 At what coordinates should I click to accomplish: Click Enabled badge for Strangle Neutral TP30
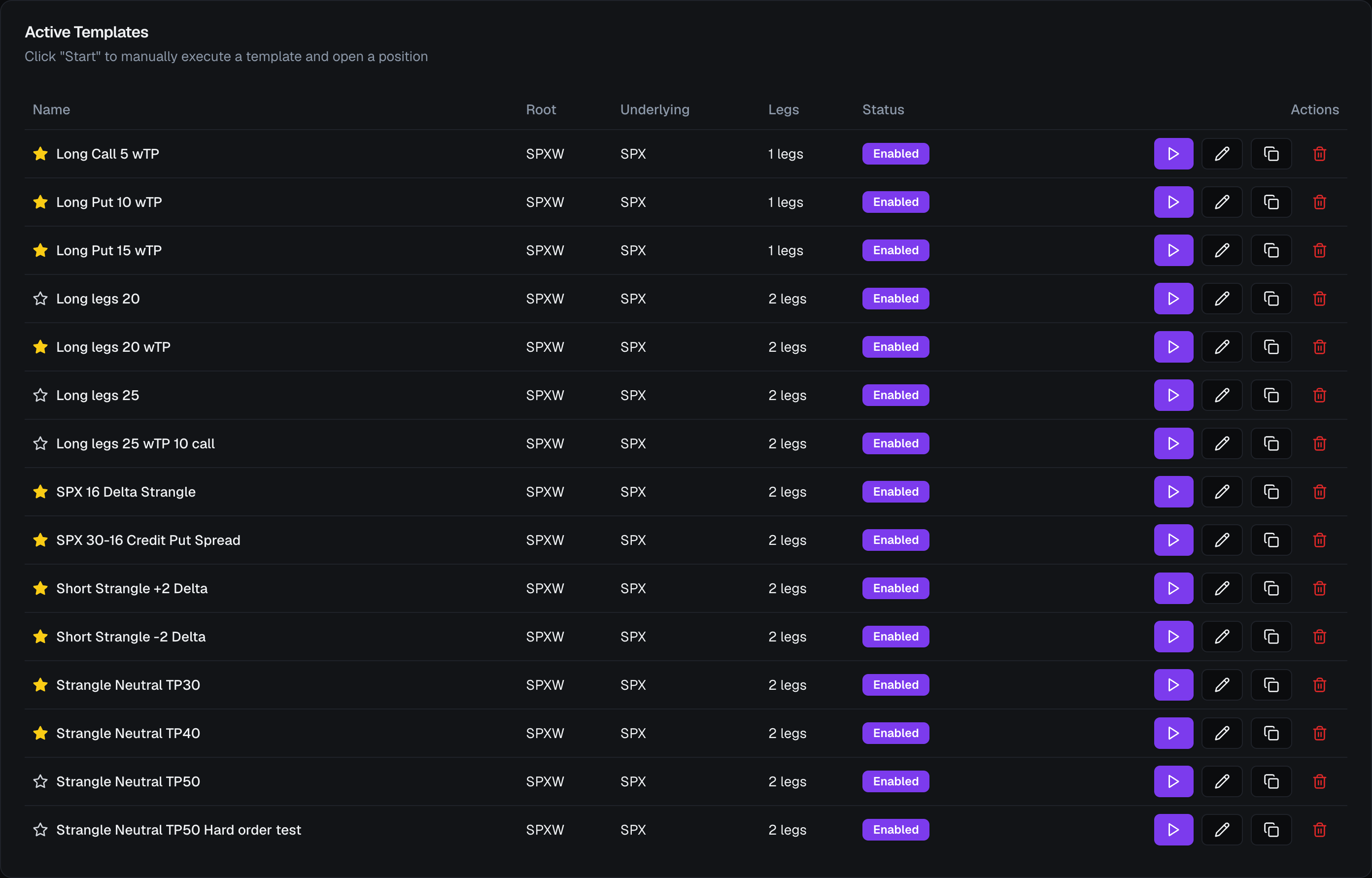895,685
